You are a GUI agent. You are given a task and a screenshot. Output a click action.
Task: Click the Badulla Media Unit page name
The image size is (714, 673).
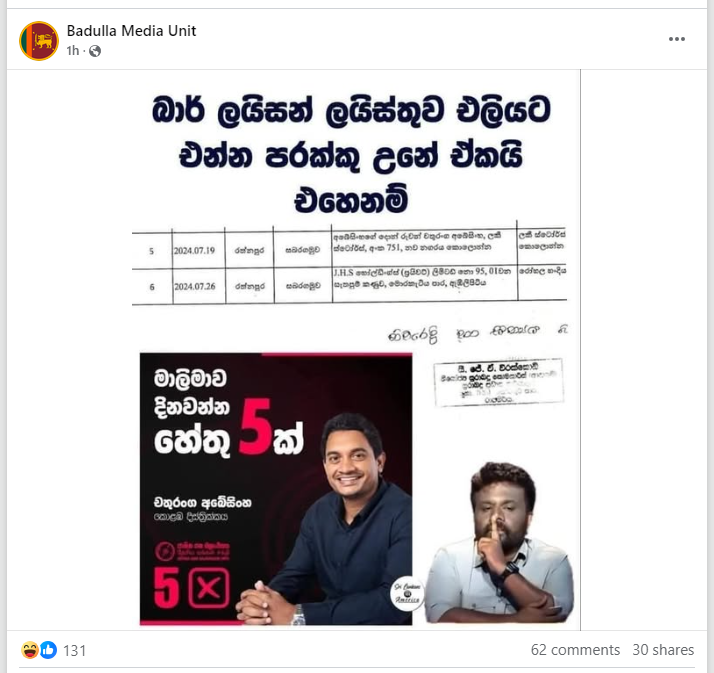(x=131, y=31)
